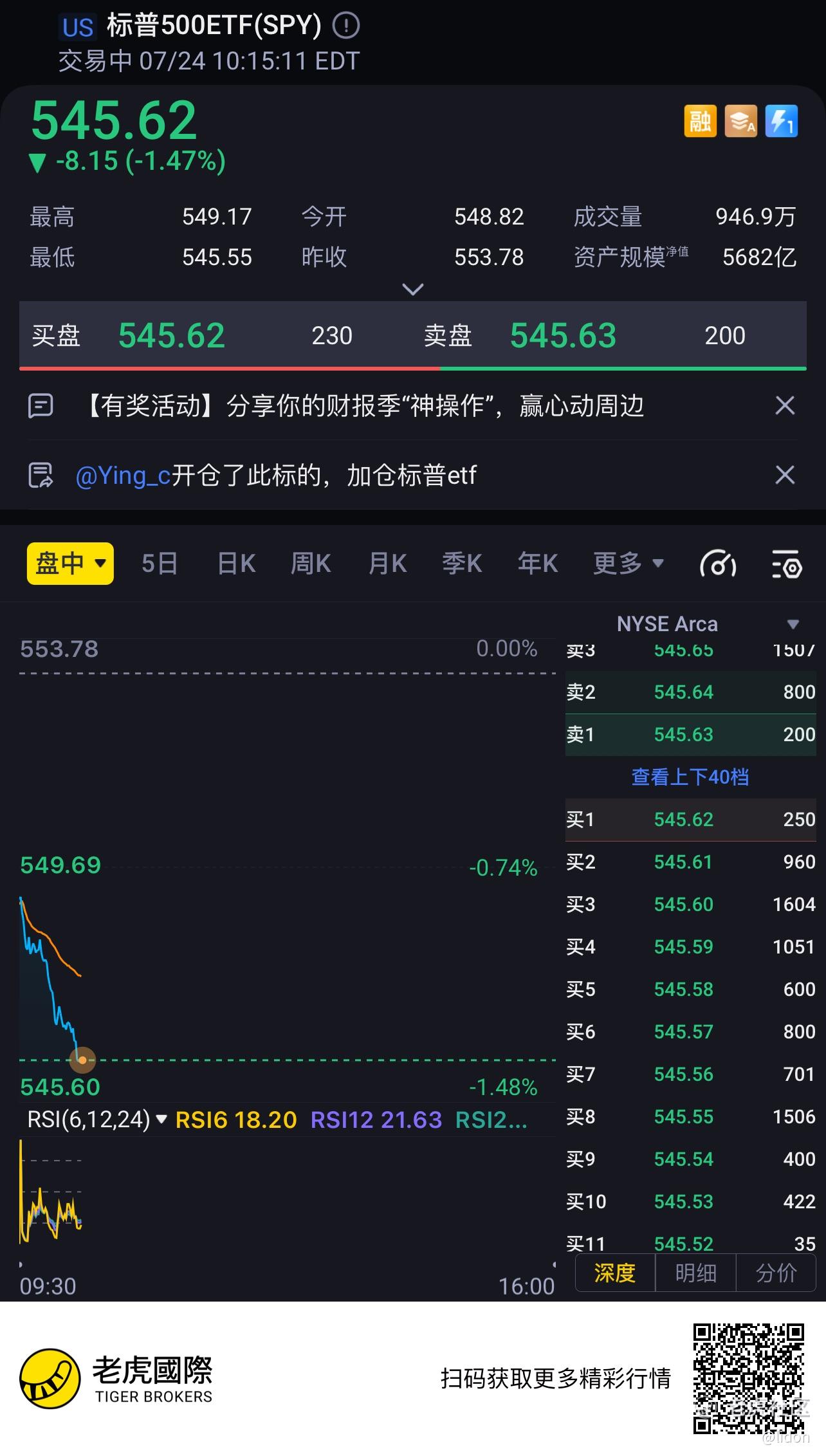Dismiss the 有奖活动 banner
The image size is (826, 1456).
point(785,406)
